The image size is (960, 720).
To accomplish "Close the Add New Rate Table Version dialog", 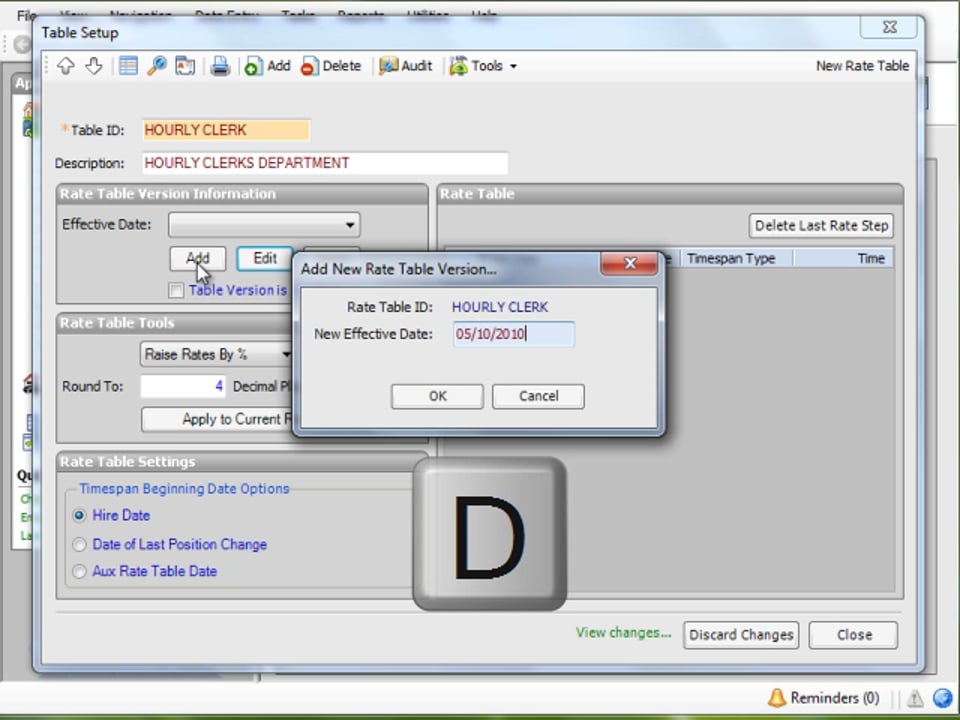I will pos(629,263).
